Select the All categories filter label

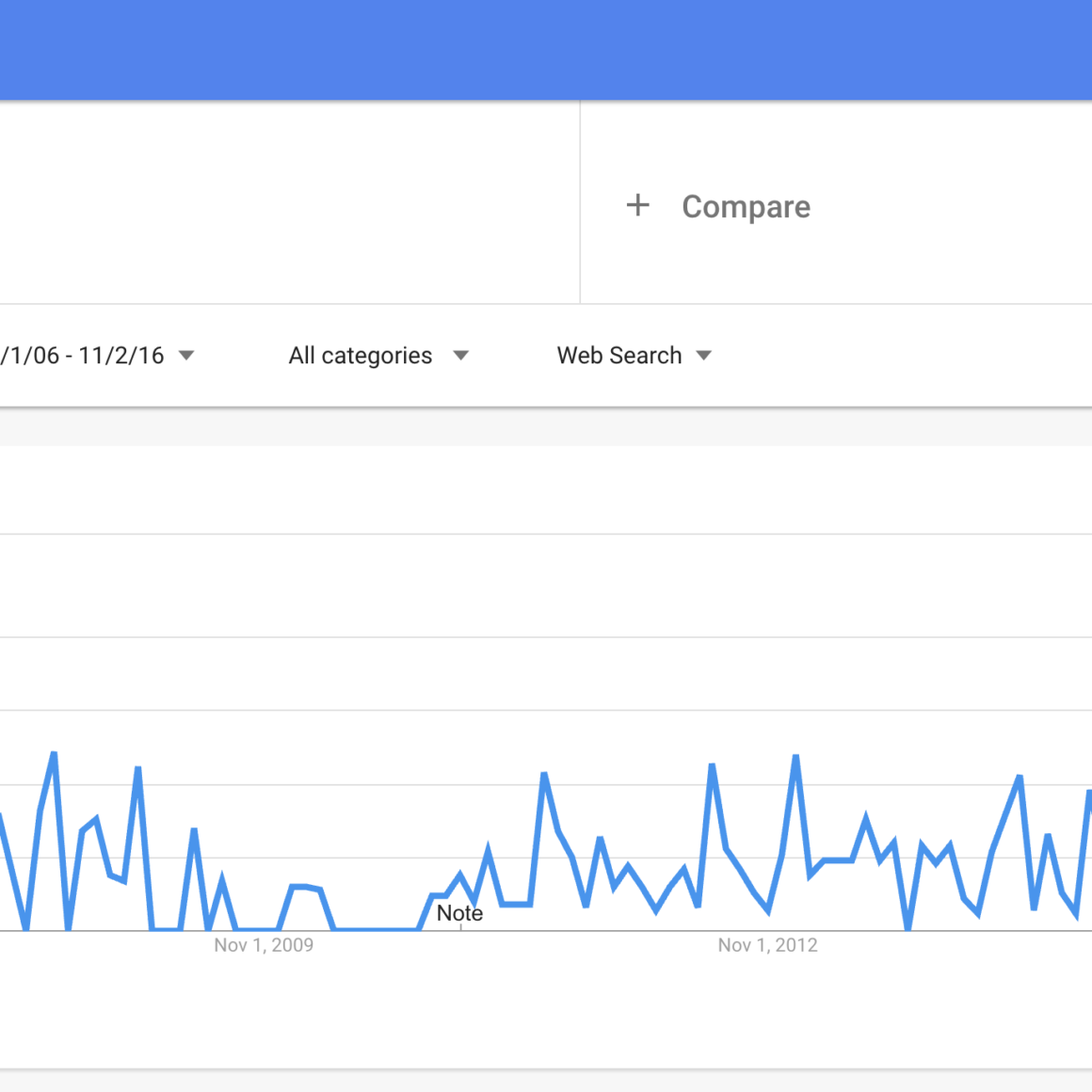[x=361, y=356]
